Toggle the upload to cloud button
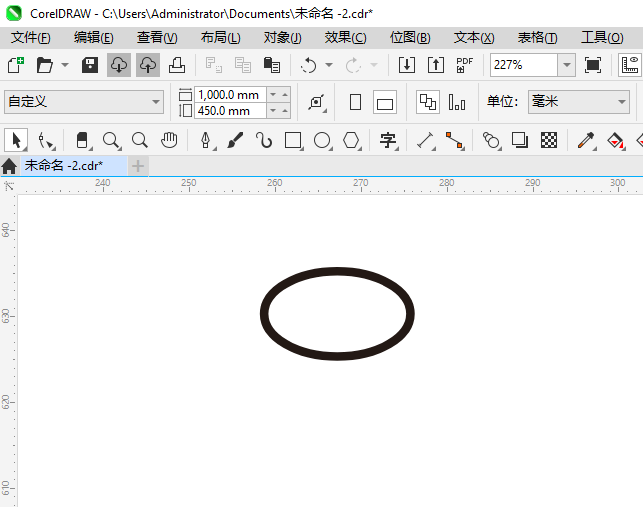The image size is (643, 507). [148, 65]
